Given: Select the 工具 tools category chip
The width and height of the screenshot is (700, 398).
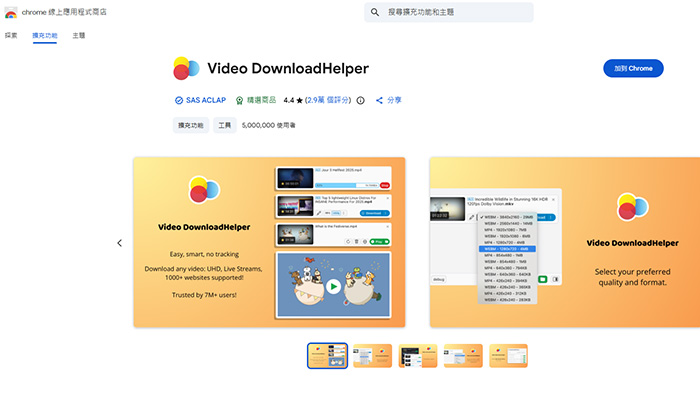Looking at the screenshot, I should point(225,125).
